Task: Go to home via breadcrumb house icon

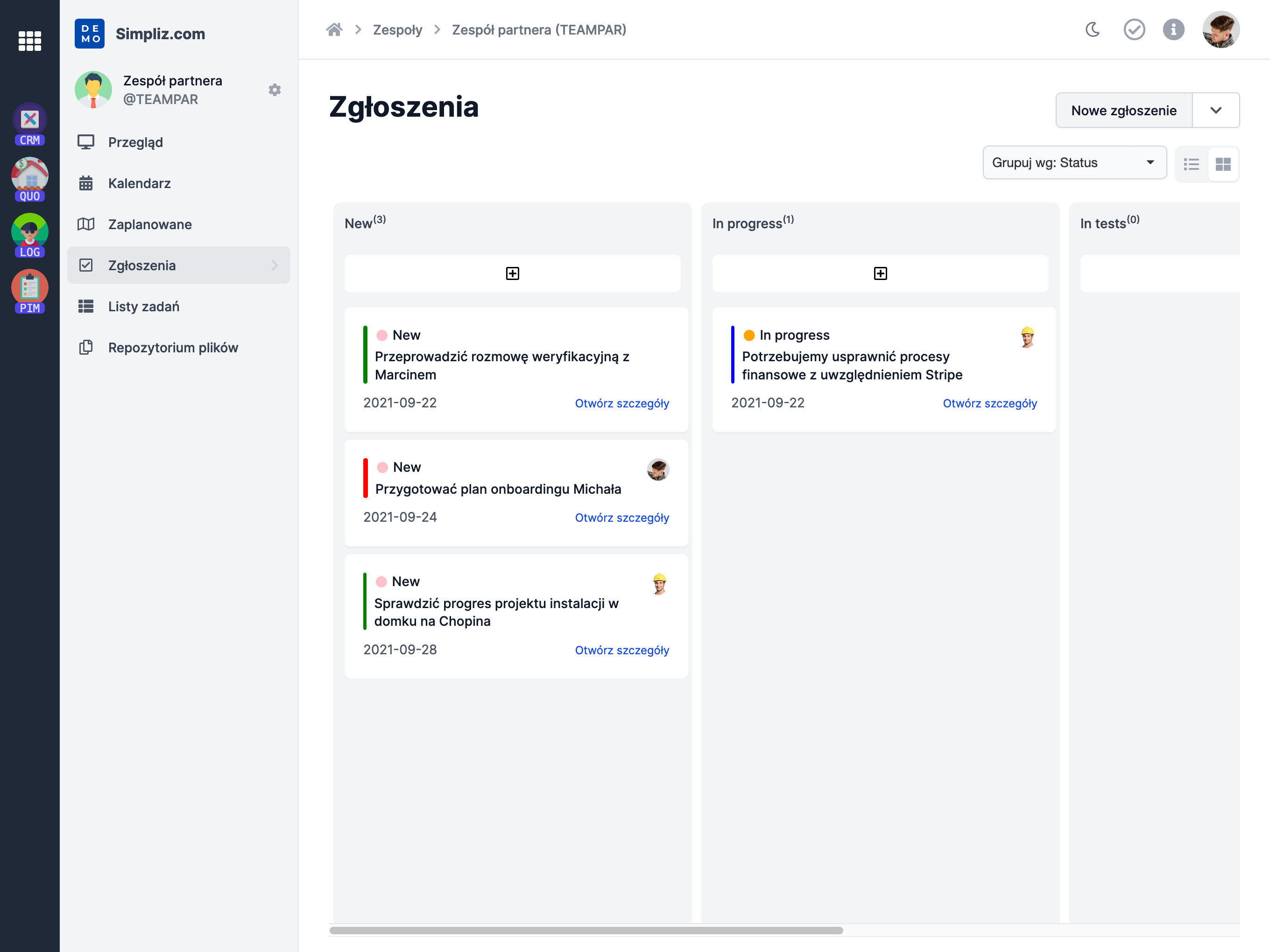Action: click(334, 29)
